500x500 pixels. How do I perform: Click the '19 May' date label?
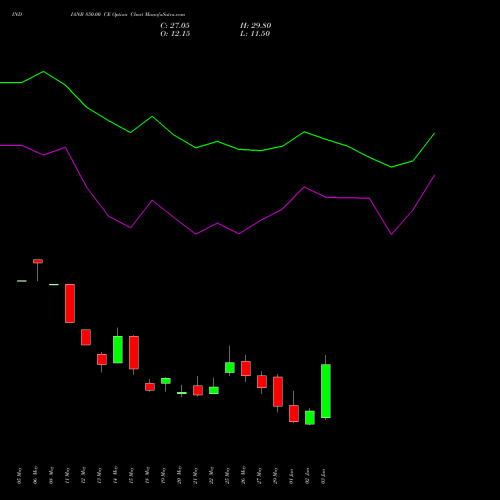164,476
